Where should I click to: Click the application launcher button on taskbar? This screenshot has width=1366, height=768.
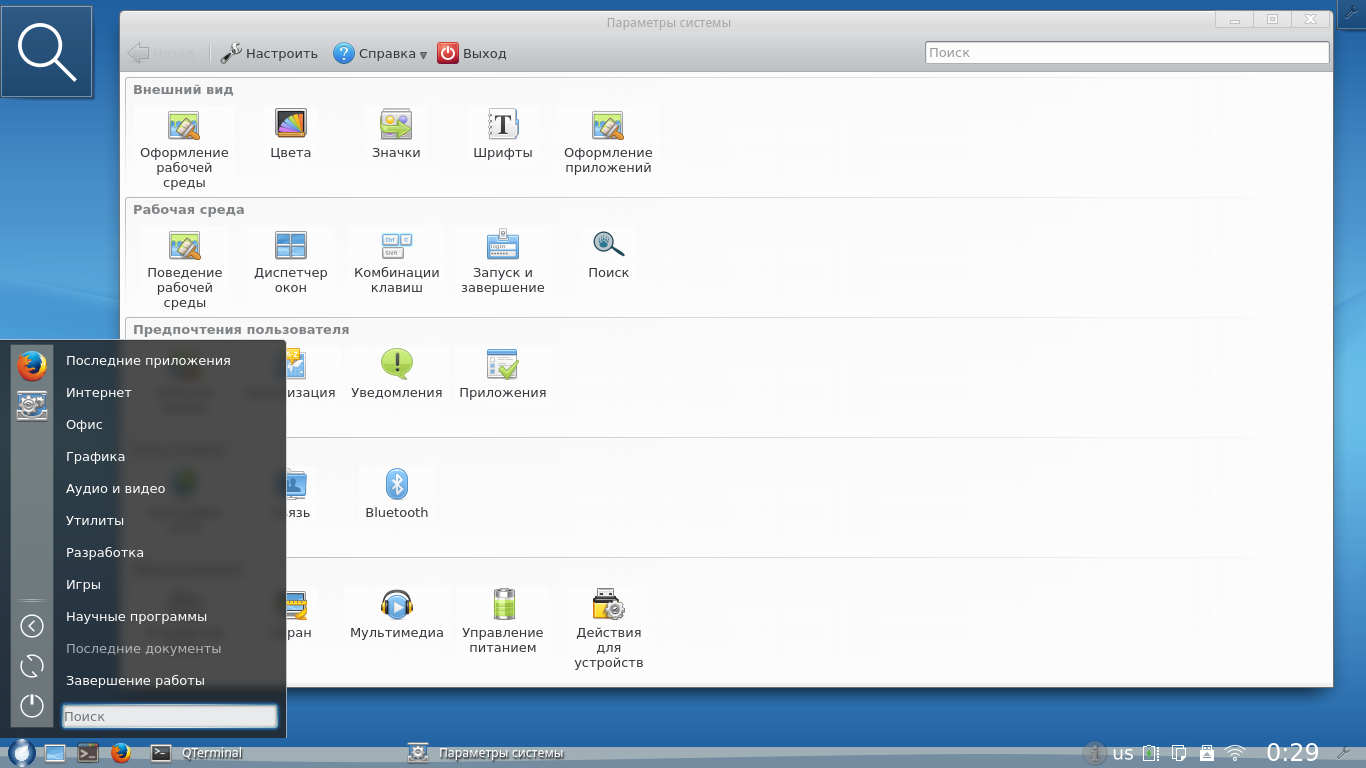click(x=22, y=752)
